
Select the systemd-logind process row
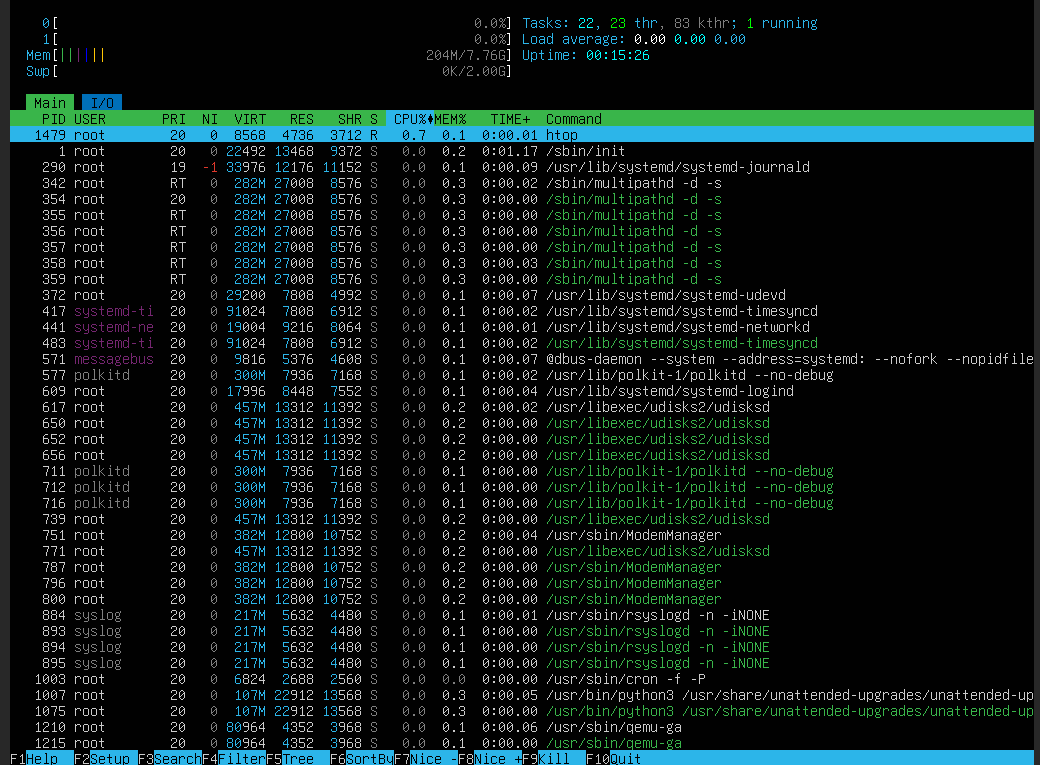pyautogui.click(x=522, y=391)
